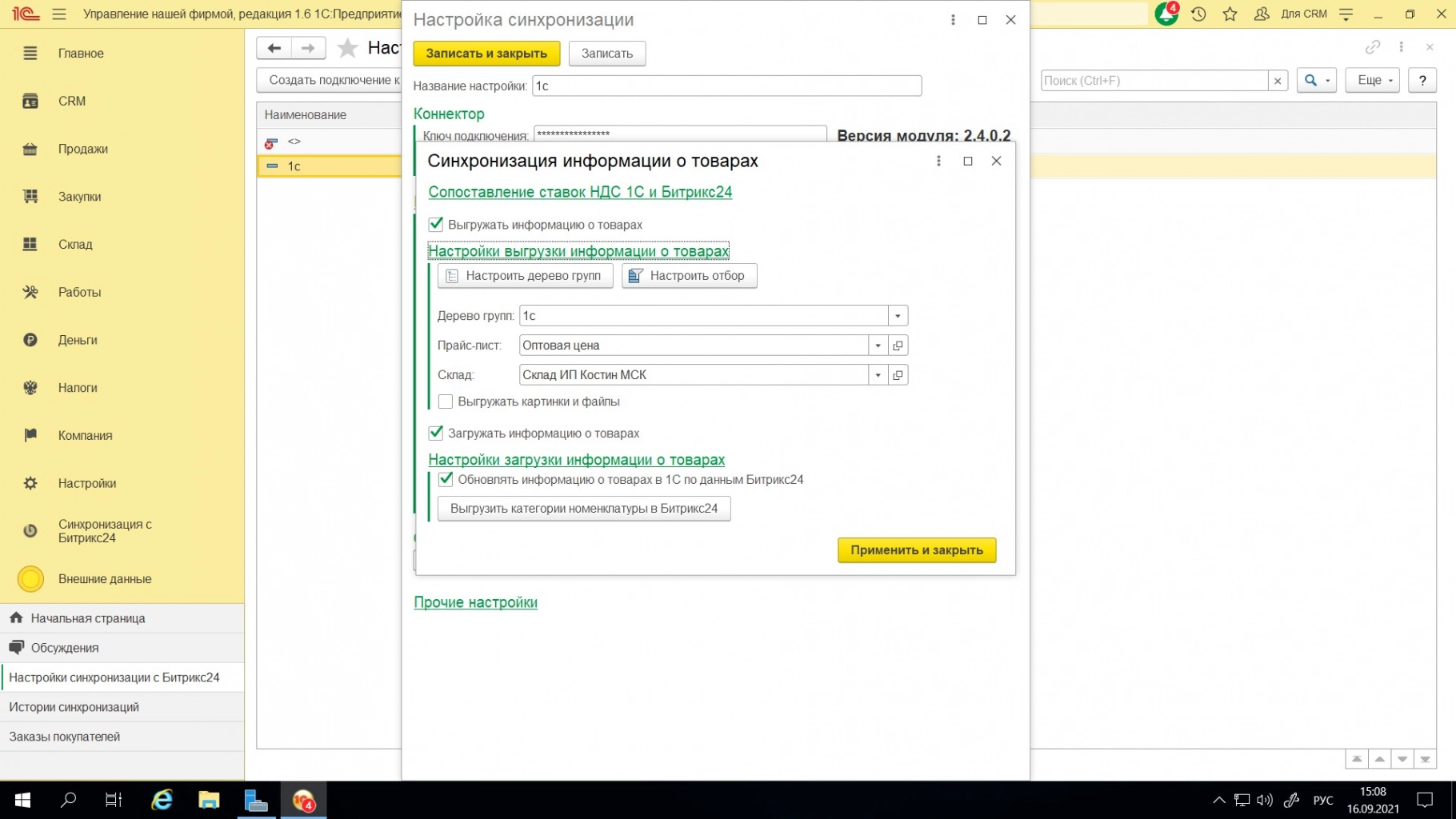Image resolution: width=1456 pixels, height=819 pixels.
Task: Click Применить и закрыть button
Action: [916, 550]
